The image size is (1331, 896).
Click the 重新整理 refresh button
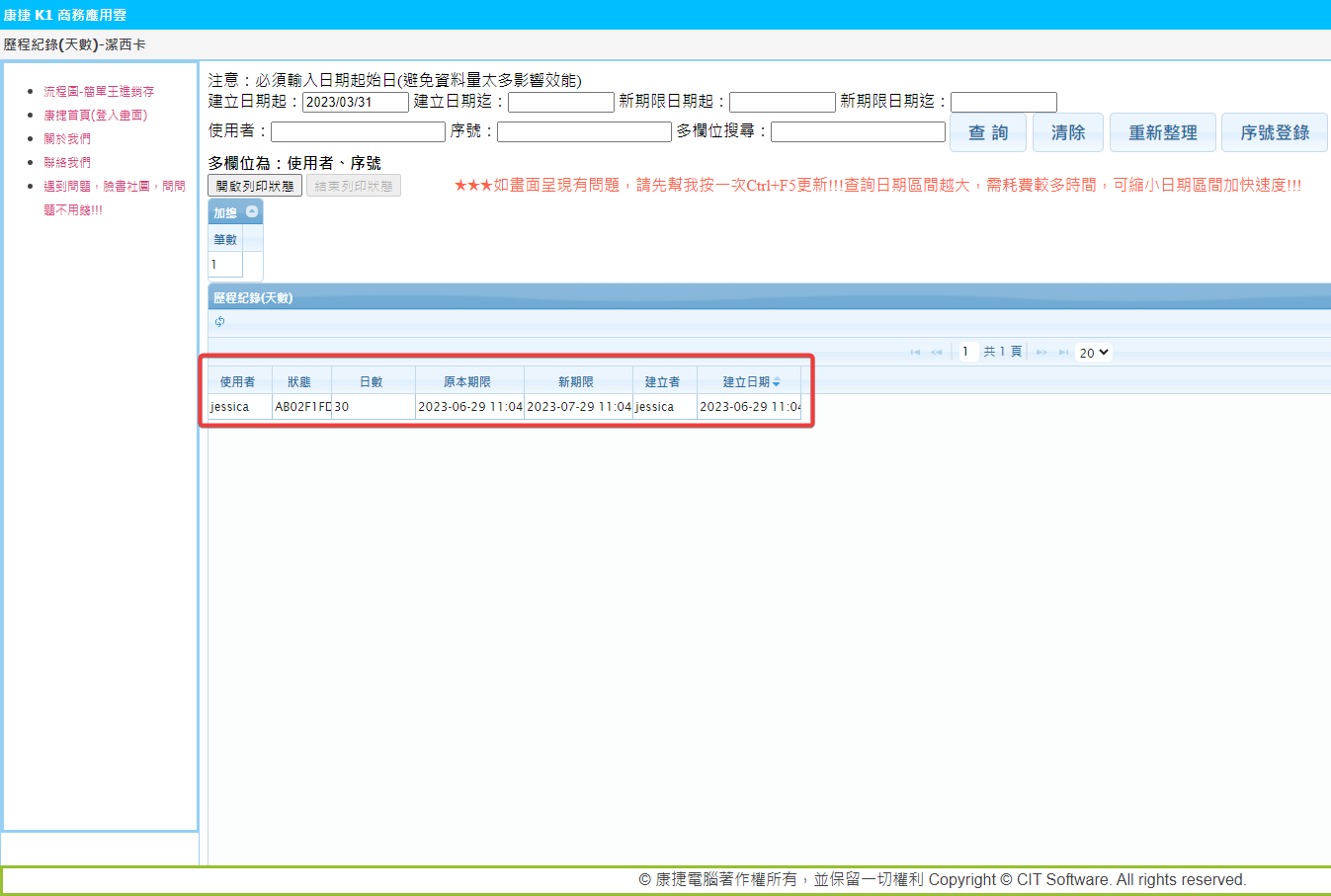[1162, 132]
